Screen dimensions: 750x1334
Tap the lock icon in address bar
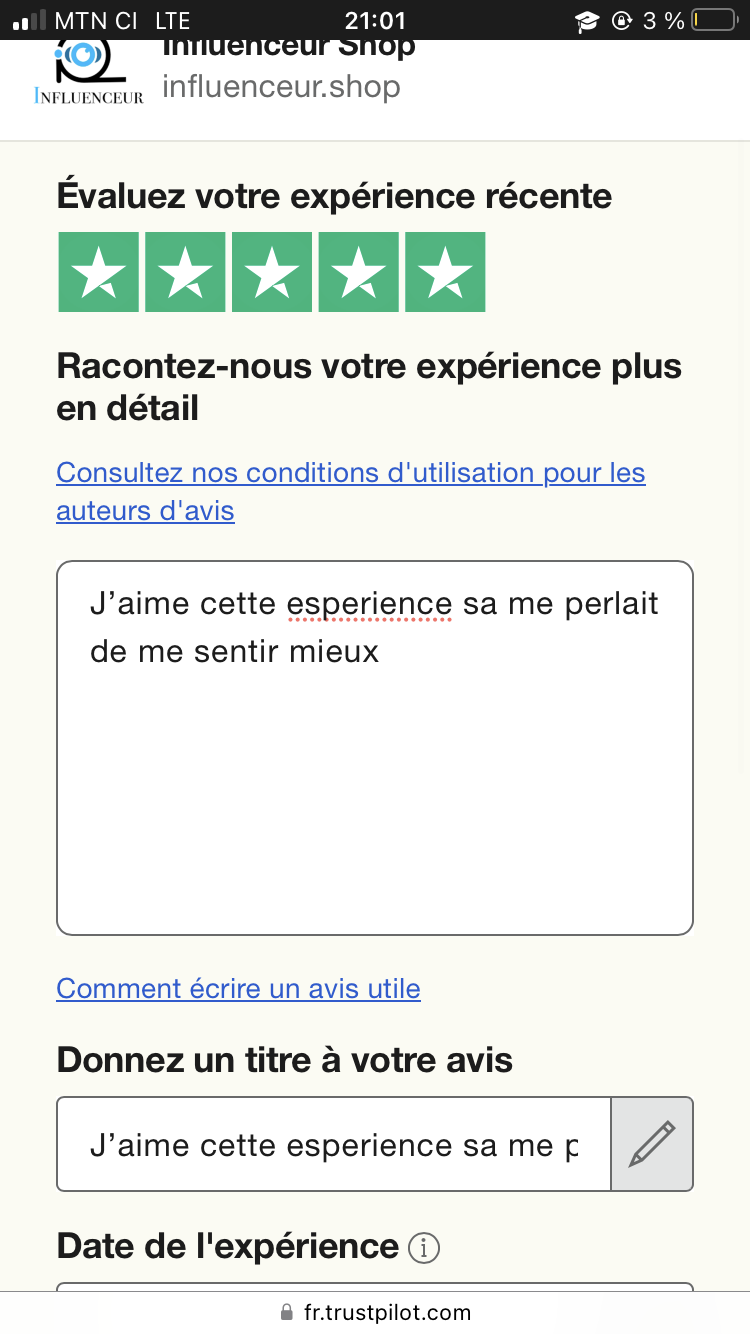pos(288,1312)
